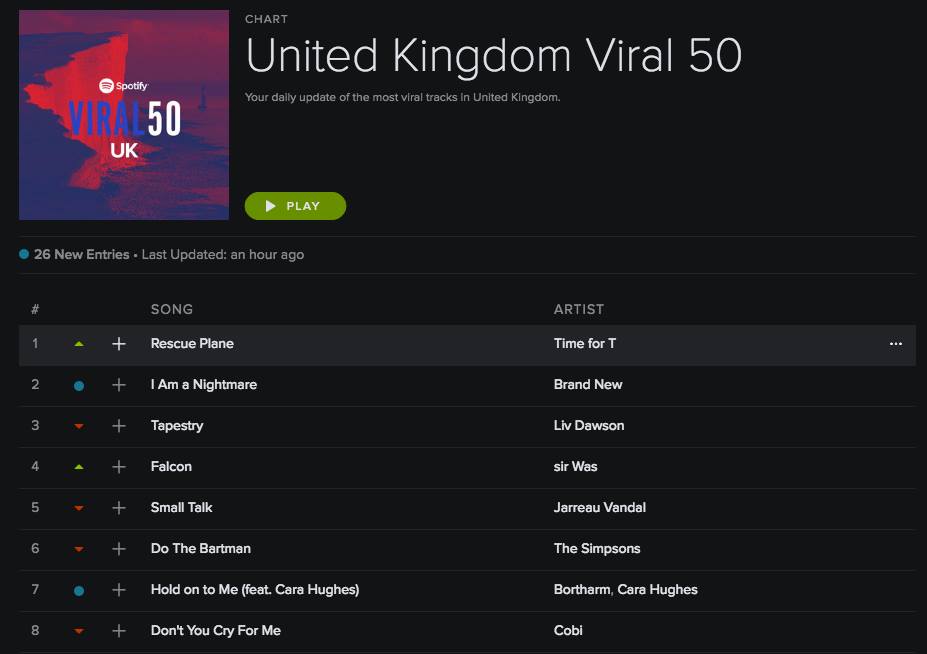Select the song Falcon
The width and height of the screenshot is (927, 654).
171,466
